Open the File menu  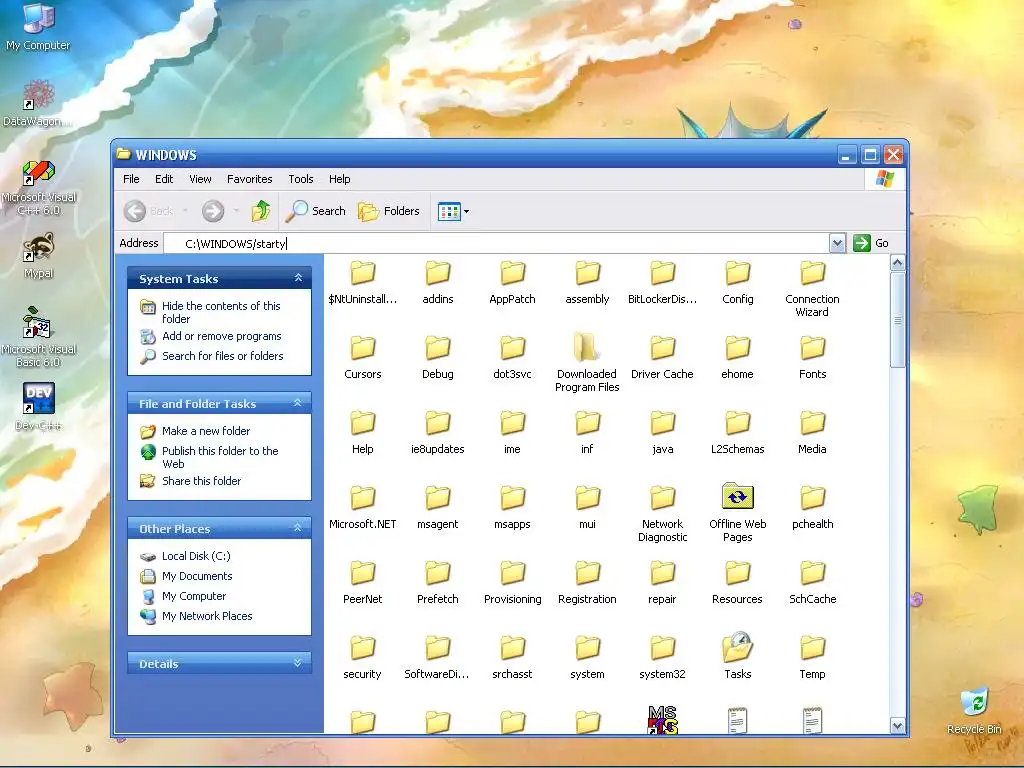(131, 179)
